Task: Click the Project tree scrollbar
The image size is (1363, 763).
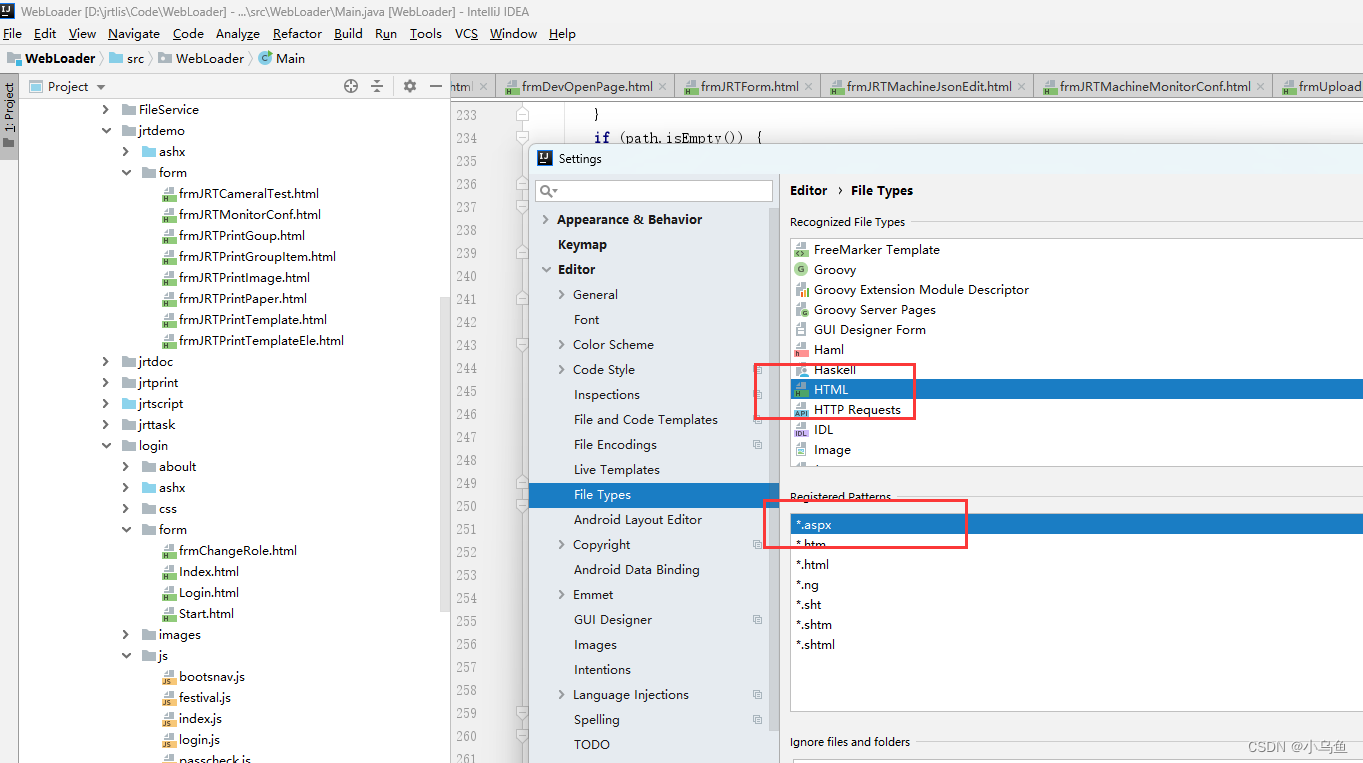Action: [x=445, y=455]
